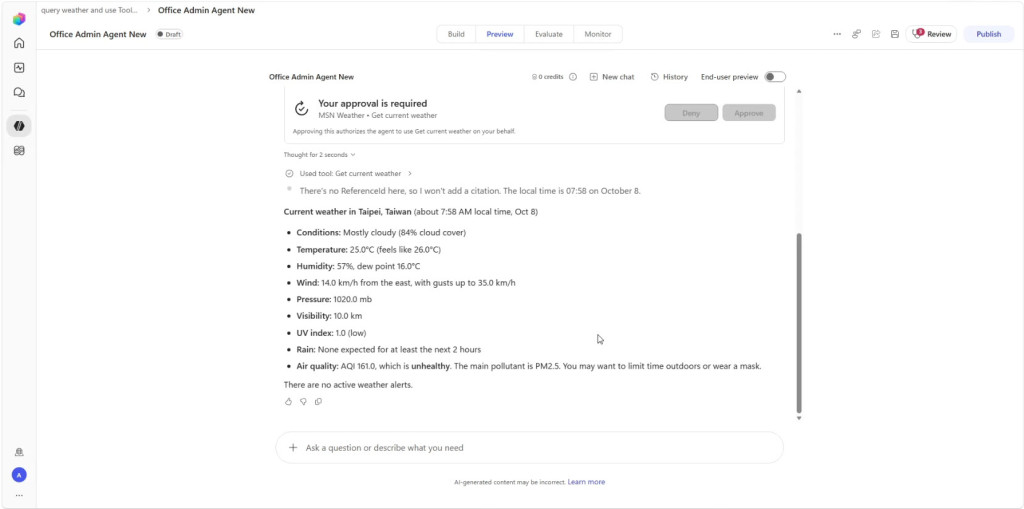
Task: Toggle the End-user preview switch
Action: (x=775, y=77)
